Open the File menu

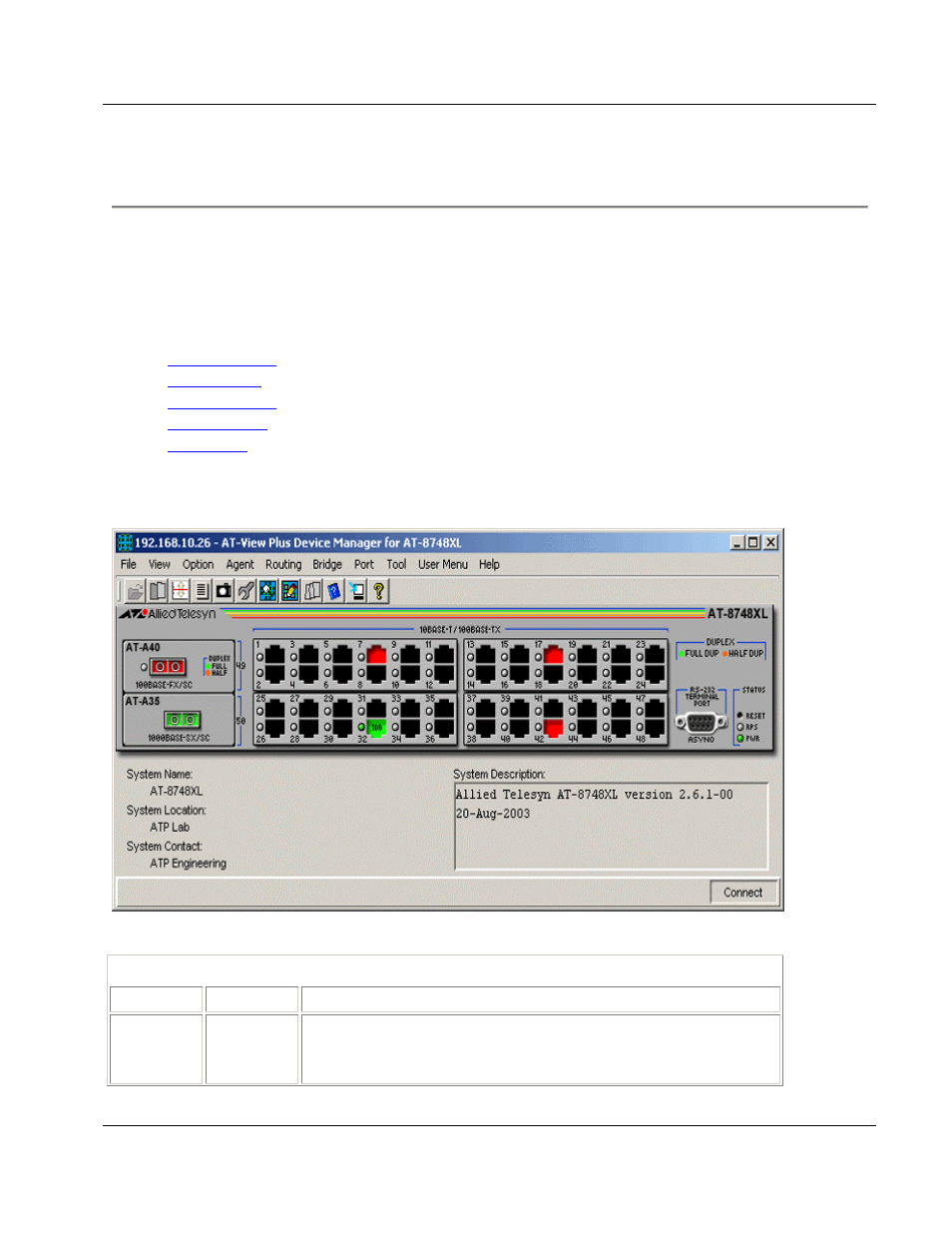click(x=129, y=565)
